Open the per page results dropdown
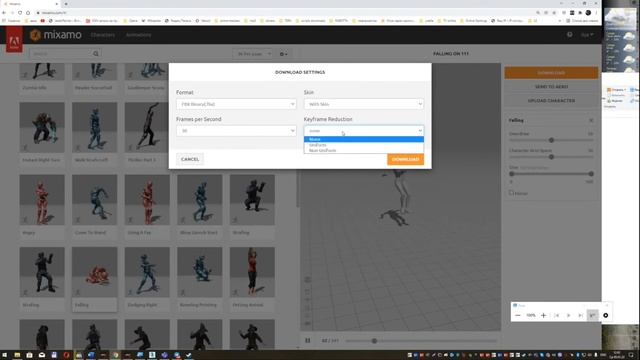The image size is (640, 360). (252, 54)
